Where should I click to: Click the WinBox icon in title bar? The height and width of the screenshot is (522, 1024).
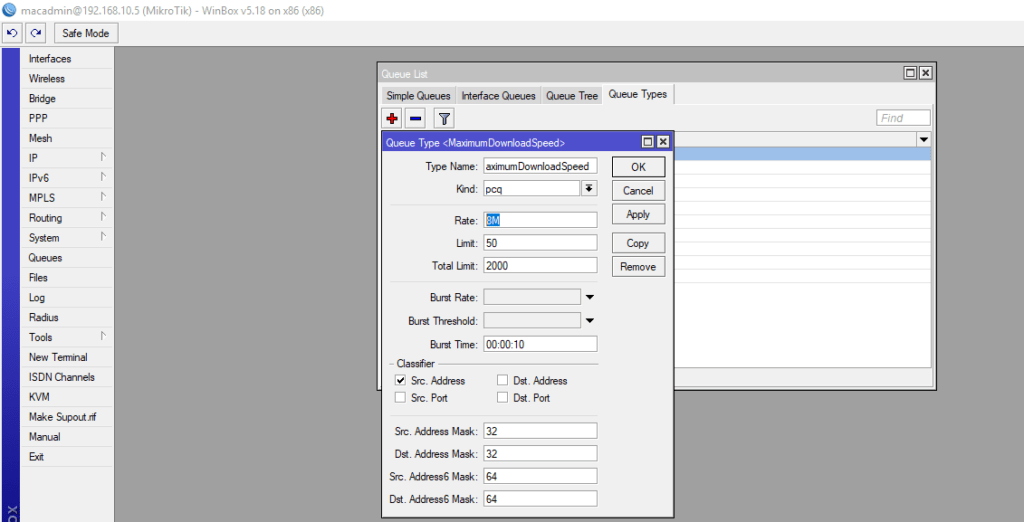[9, 10]
